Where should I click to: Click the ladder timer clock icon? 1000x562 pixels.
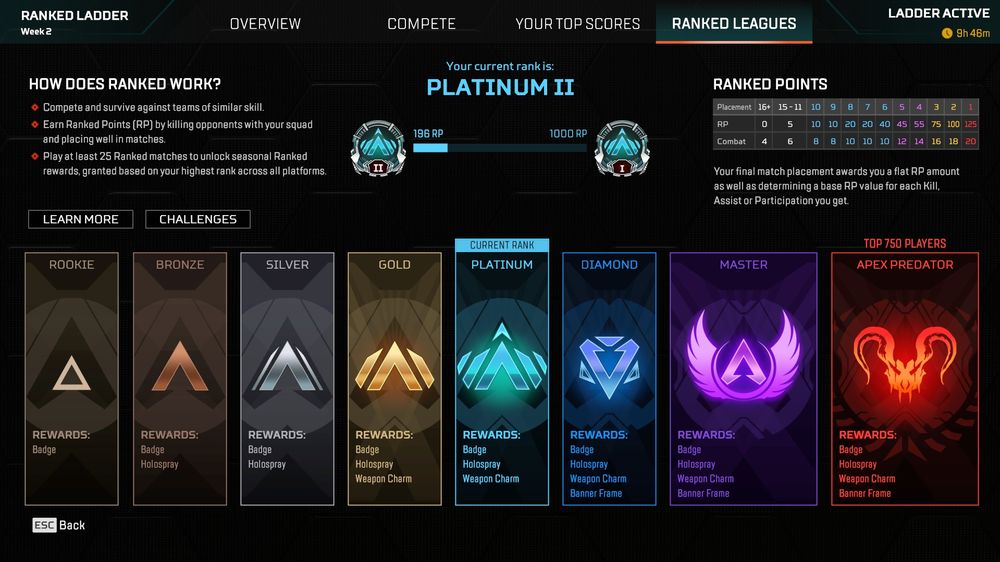tap(946, 33)
